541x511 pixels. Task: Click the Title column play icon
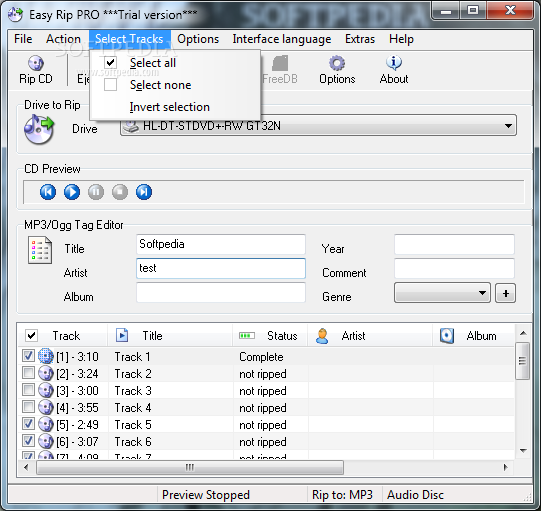coord(122,335)
